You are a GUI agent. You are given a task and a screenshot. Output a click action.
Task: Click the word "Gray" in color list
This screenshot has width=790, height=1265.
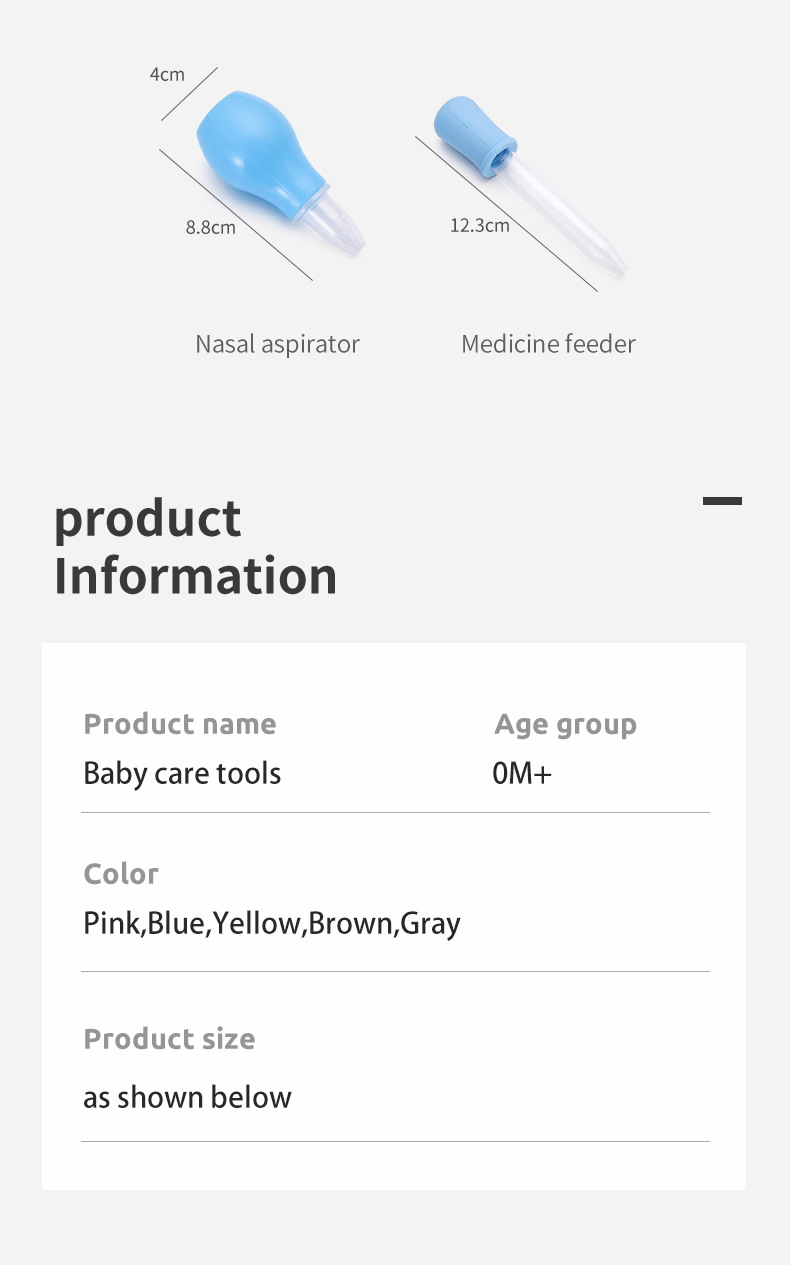(430, 923)
